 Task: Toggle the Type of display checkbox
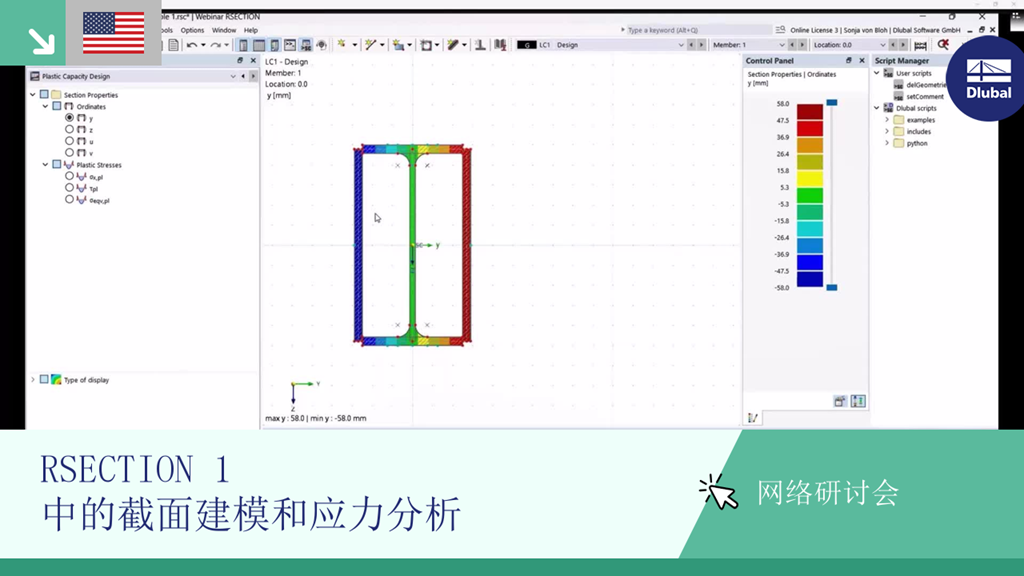pos(44,379)
